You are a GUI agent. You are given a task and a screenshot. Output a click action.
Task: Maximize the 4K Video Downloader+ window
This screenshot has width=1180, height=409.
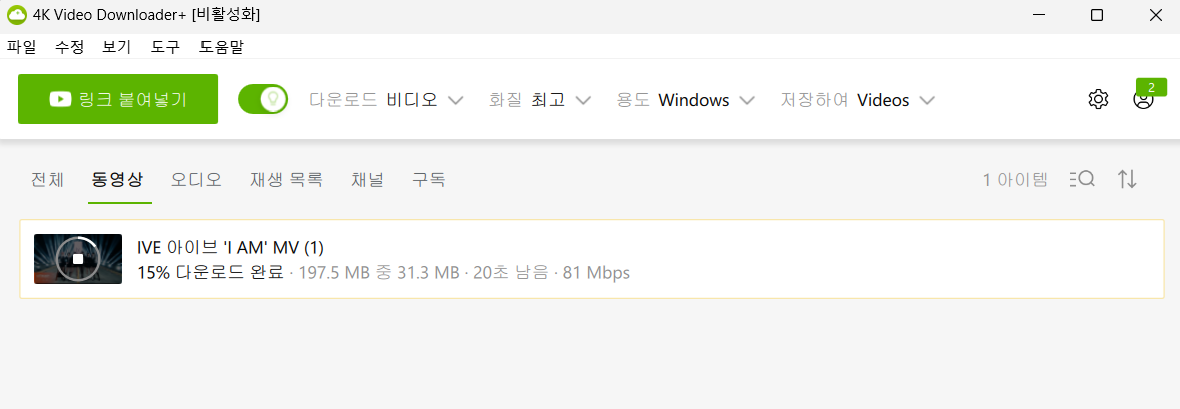tap(1097, 15)
